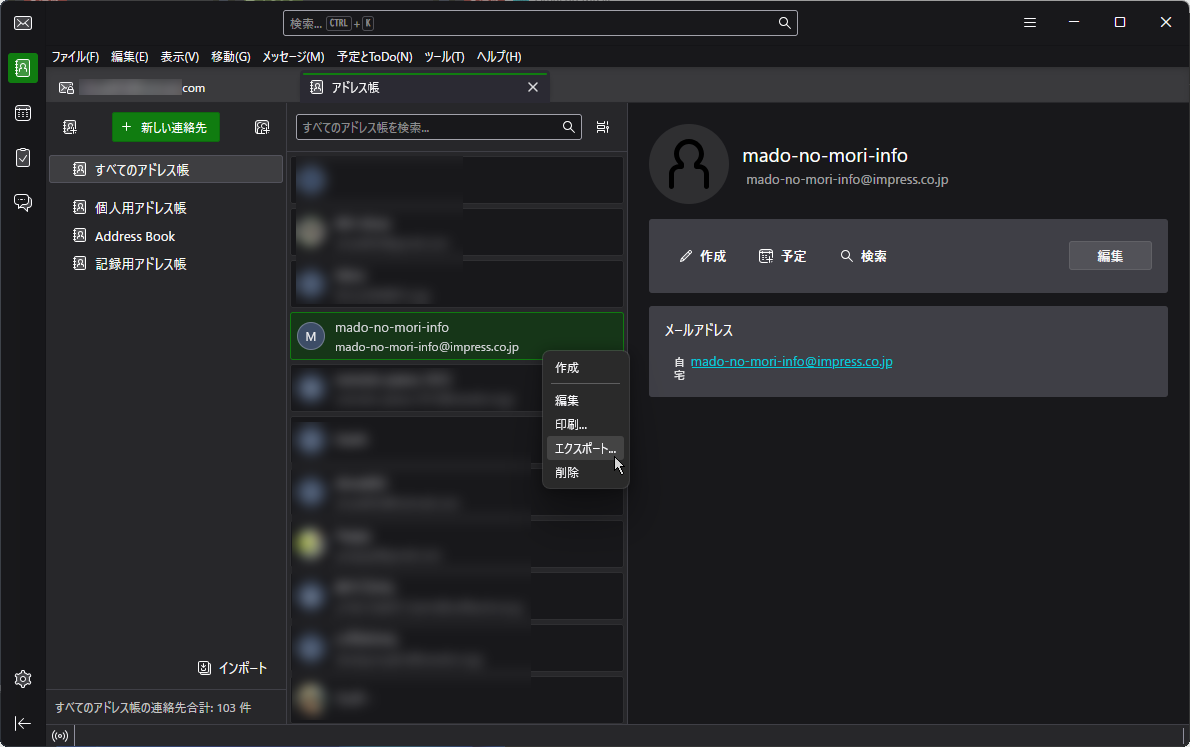This screenshot has height=747, width=1190.
Task: Click the contact count text 103 件
Action: pyautogui.click(x=234, y=708)
